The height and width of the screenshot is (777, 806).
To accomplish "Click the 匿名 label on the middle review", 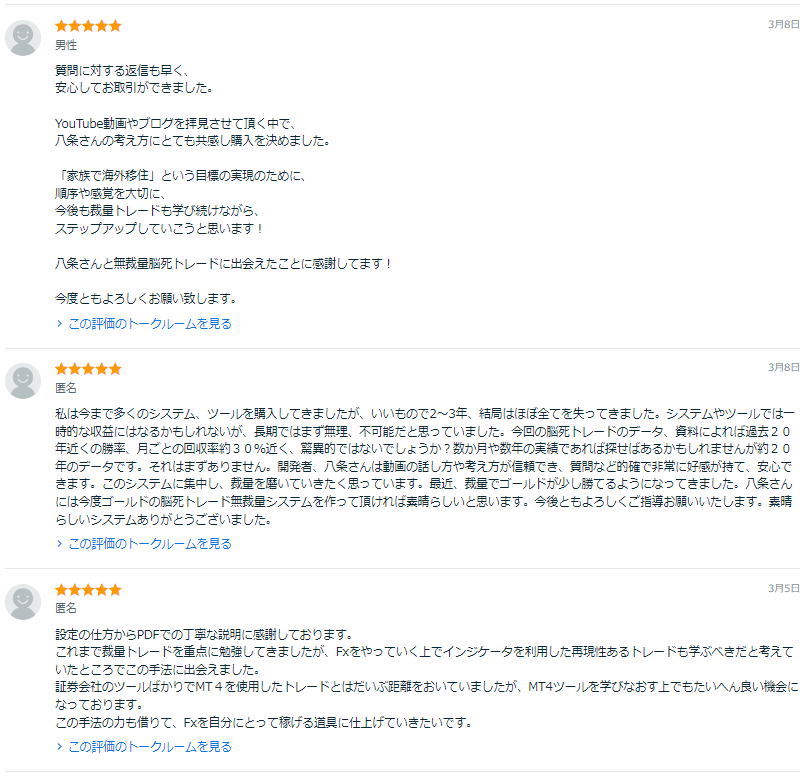I will (66, 388).
